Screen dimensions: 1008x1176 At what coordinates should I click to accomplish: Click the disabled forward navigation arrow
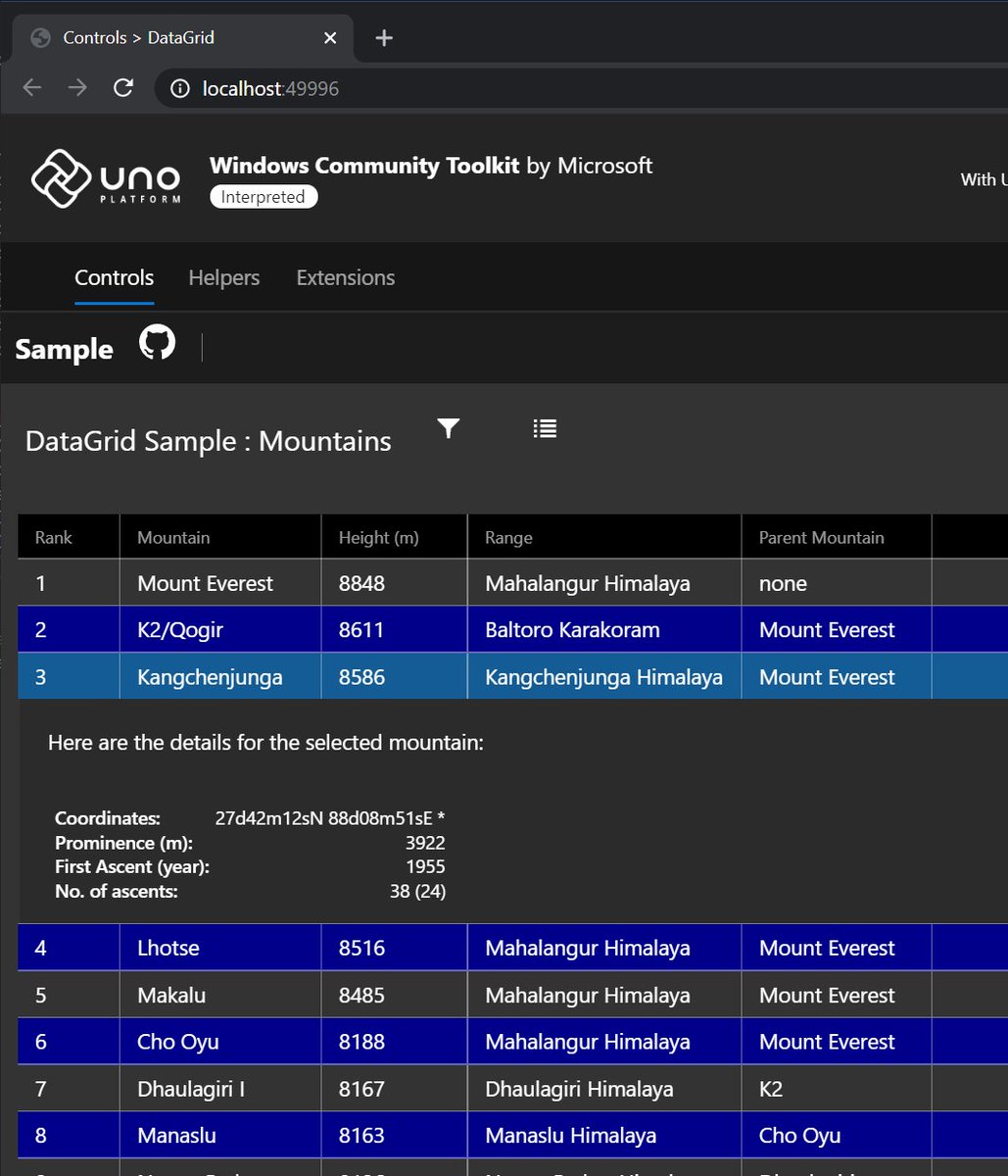point(77,87)
